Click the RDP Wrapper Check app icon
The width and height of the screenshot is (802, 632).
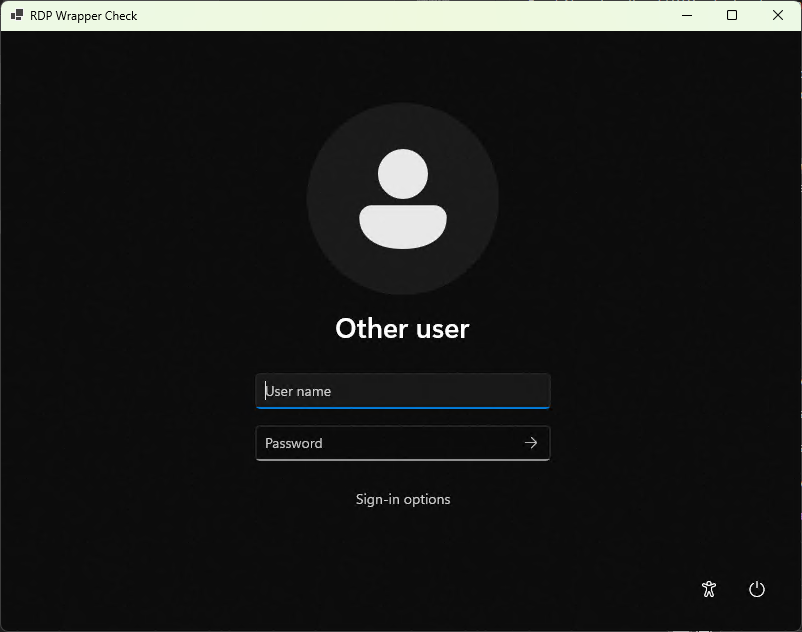pos(17,15)
